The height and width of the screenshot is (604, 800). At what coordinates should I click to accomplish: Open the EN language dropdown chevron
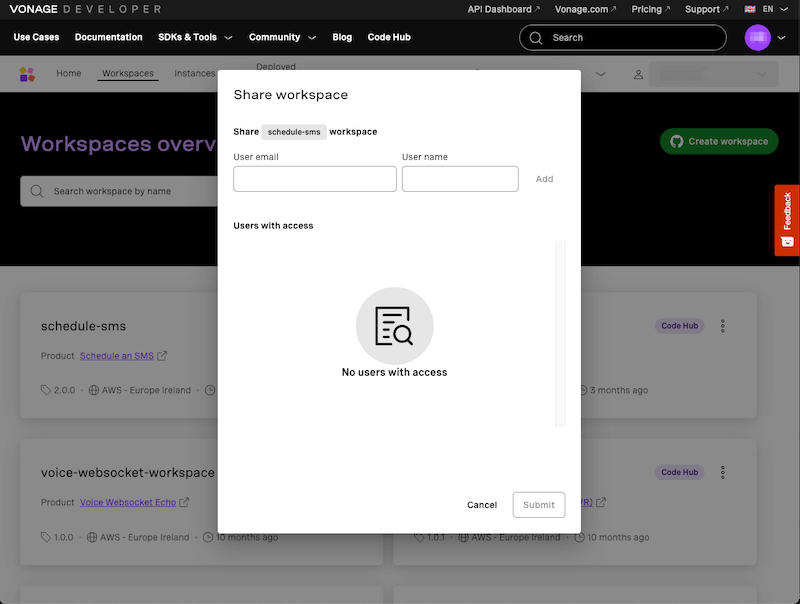click(783, 9)
